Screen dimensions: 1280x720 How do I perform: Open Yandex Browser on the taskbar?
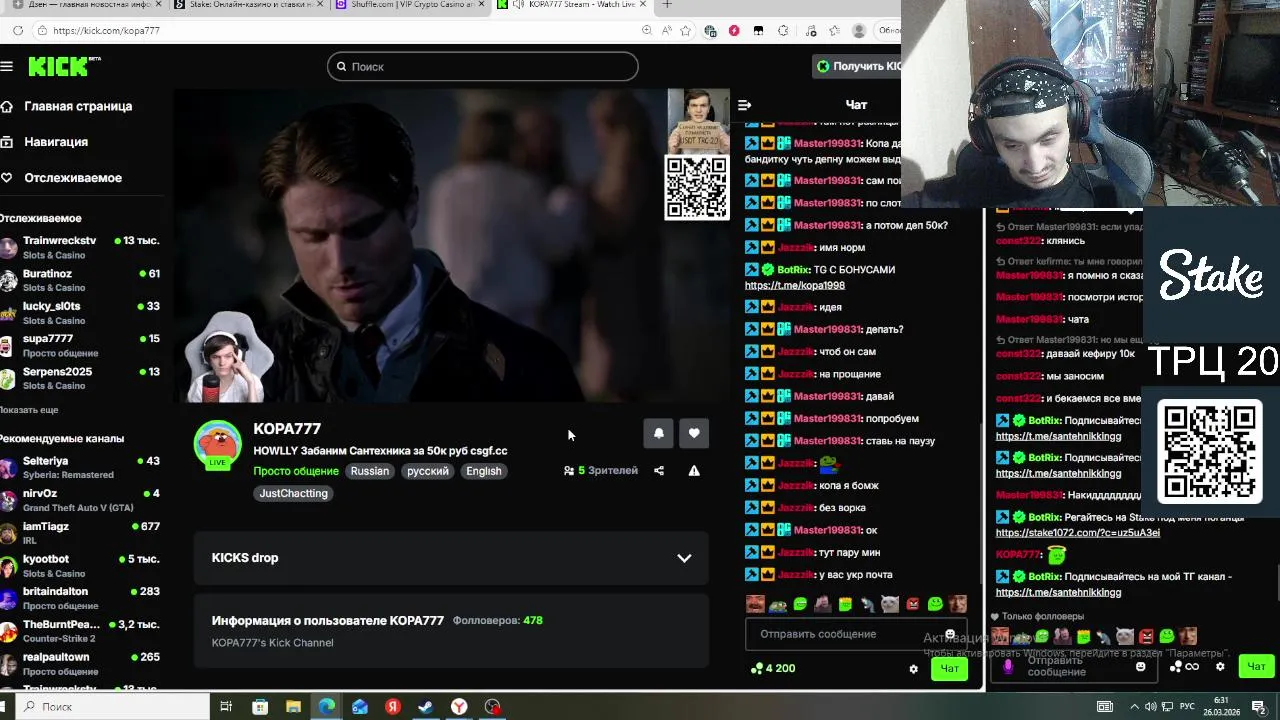pos(459,707)
